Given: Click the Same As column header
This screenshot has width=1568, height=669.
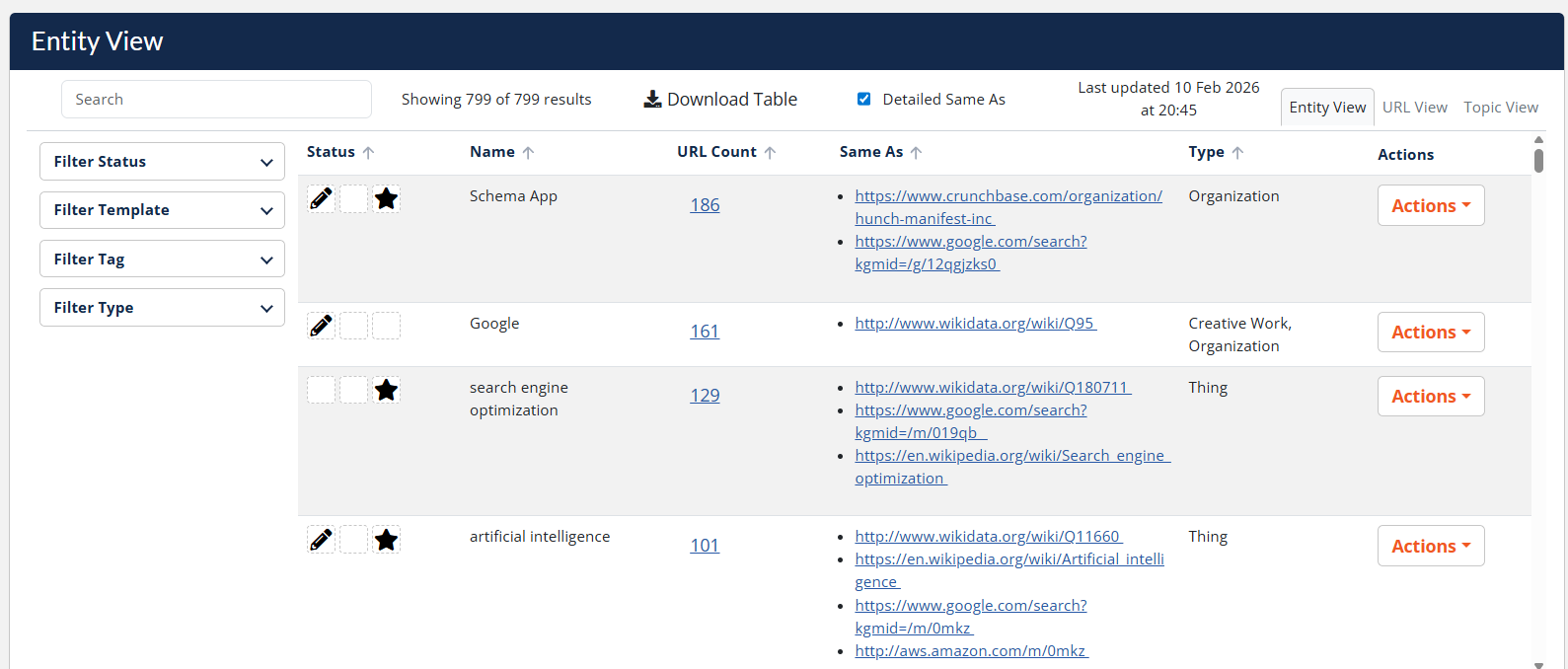Looking at the screenshot, I should [871, 152].
